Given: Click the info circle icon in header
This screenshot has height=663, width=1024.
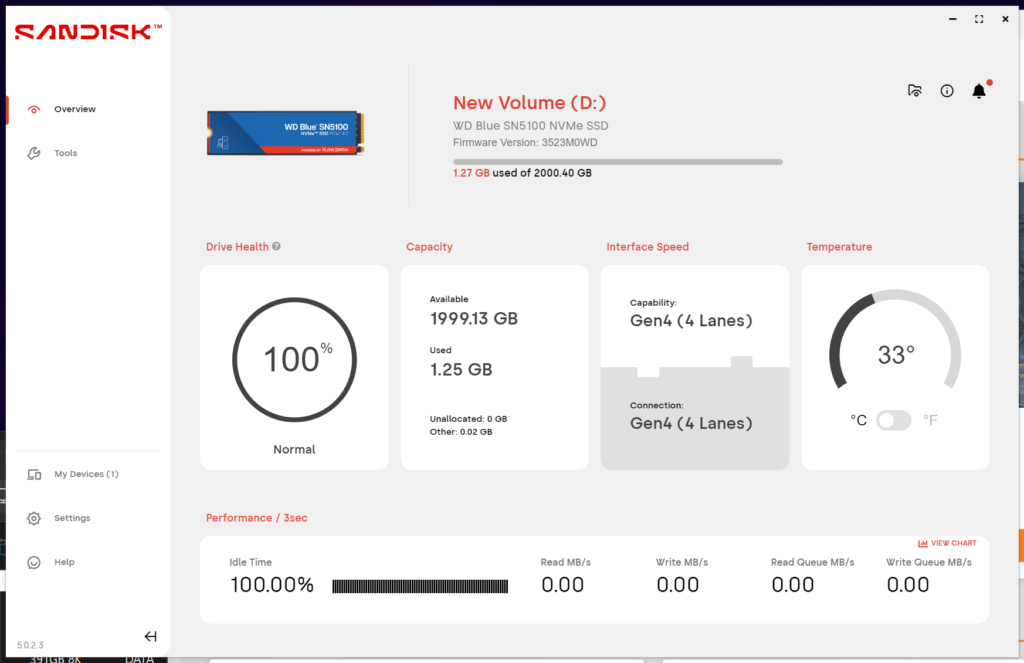Looking at the screenshot, I should click(947, 91).
